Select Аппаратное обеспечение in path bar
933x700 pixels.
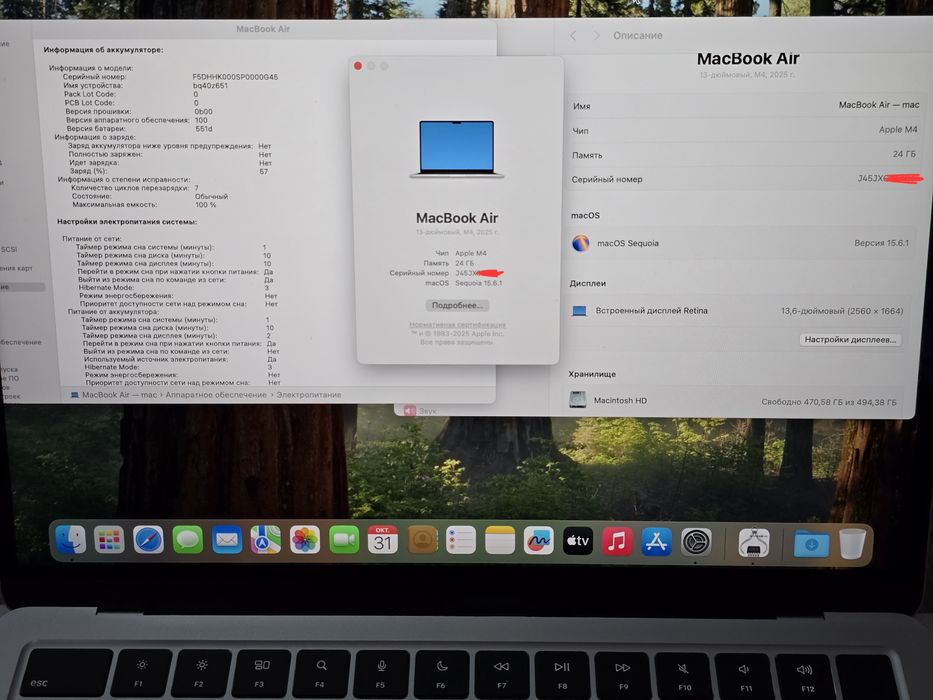point(216,395)
